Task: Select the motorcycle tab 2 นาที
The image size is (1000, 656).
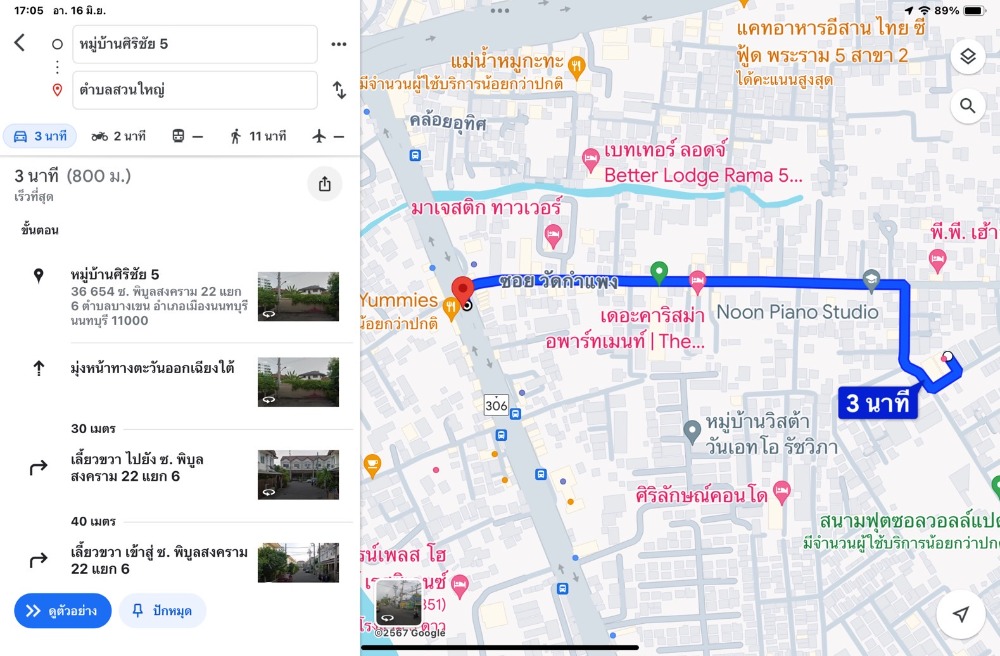Action: (x=118, y=136)
